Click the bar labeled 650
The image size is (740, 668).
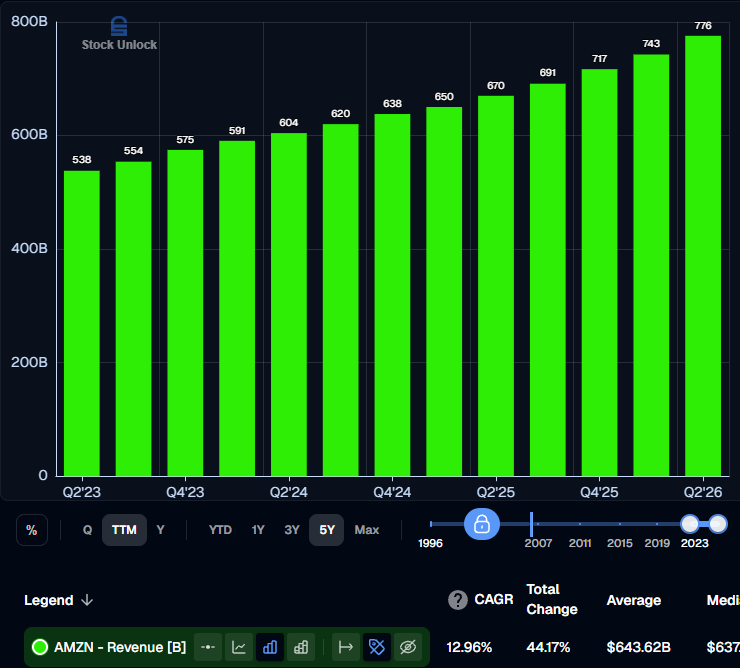(444, 291)
